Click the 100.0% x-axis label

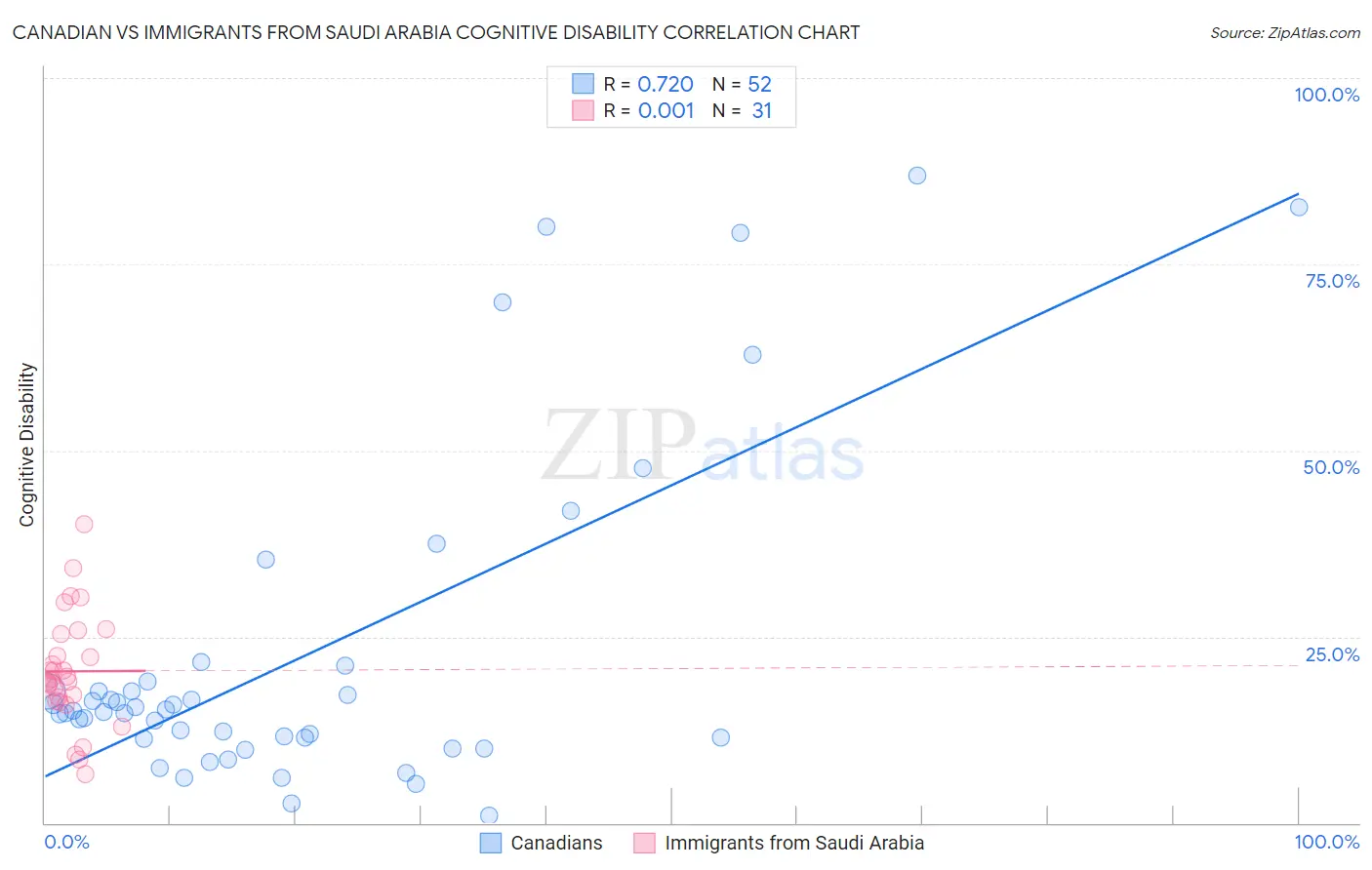1327,842
